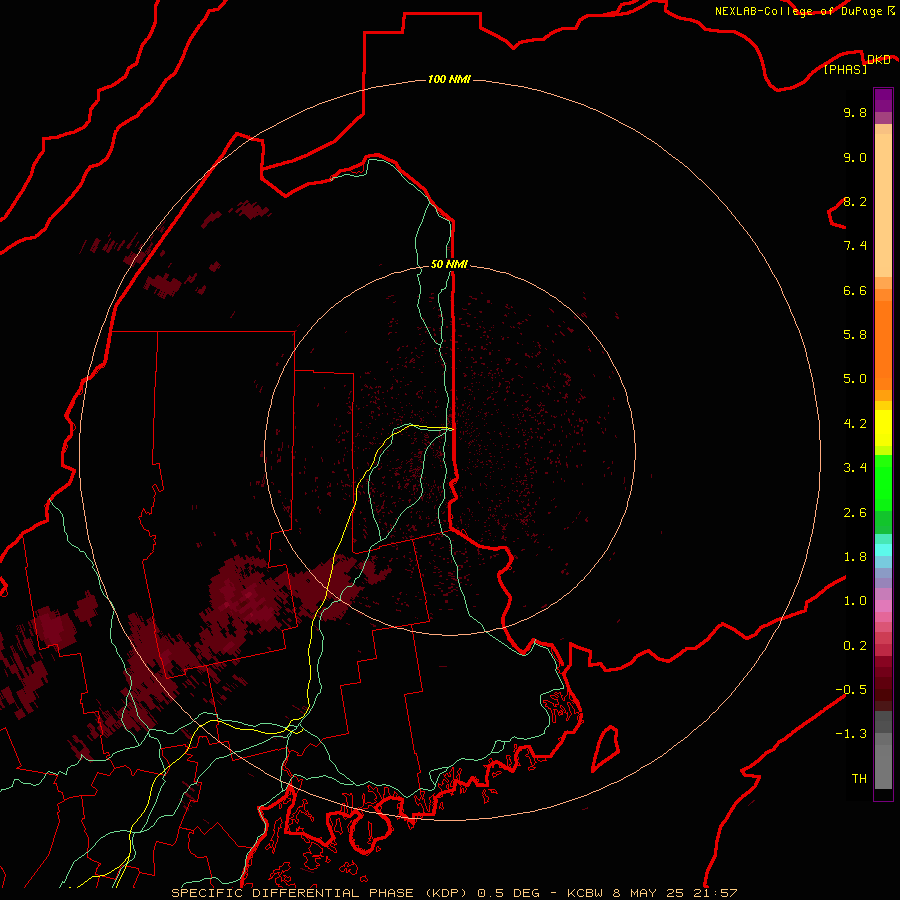900x900 pixels.
Task: Click the purple color at the scale top
Action: pyautogui.click(x=883, y=100)
